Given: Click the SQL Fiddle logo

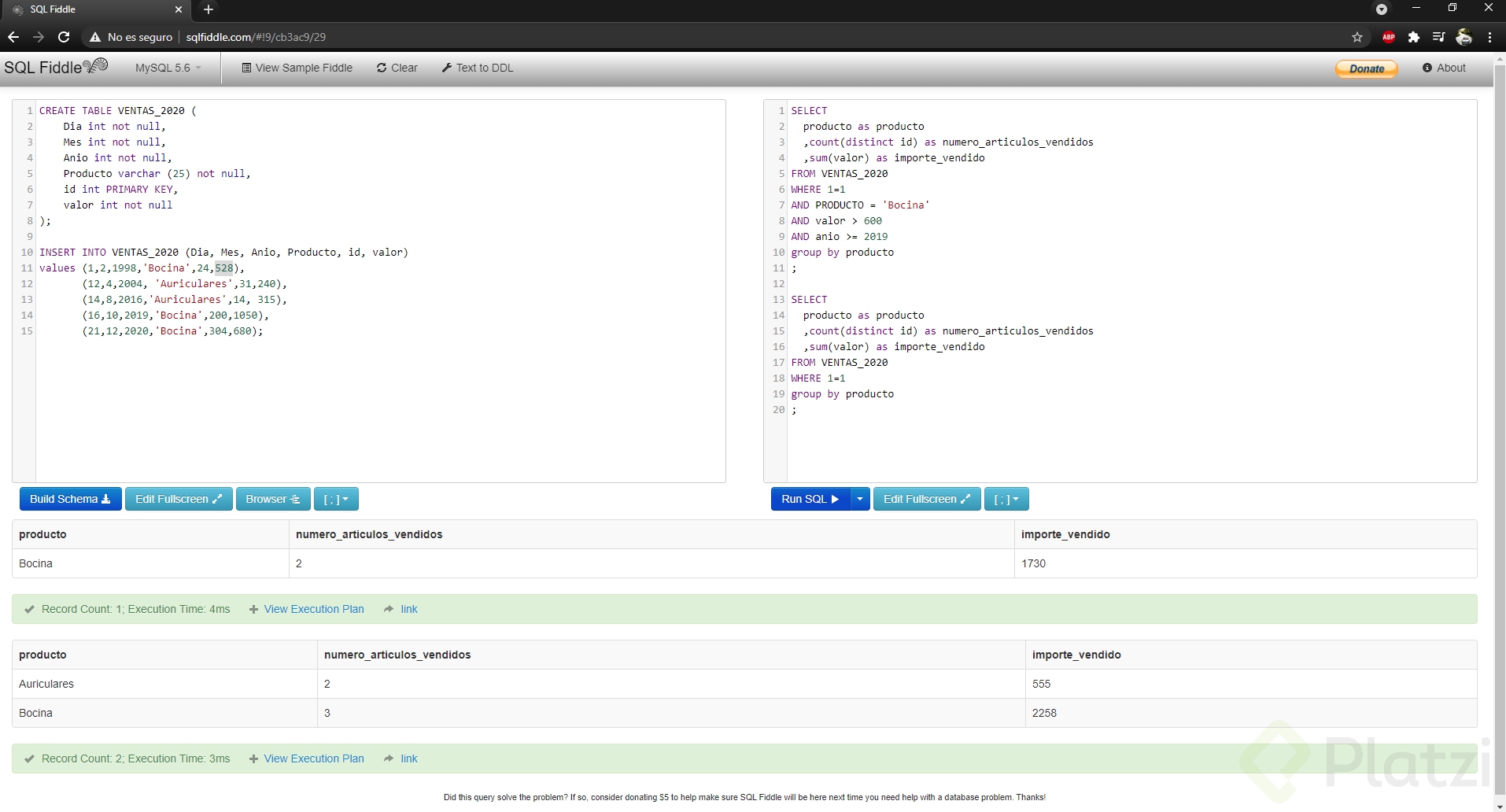Looking at the screenshot, I should 47,67.
